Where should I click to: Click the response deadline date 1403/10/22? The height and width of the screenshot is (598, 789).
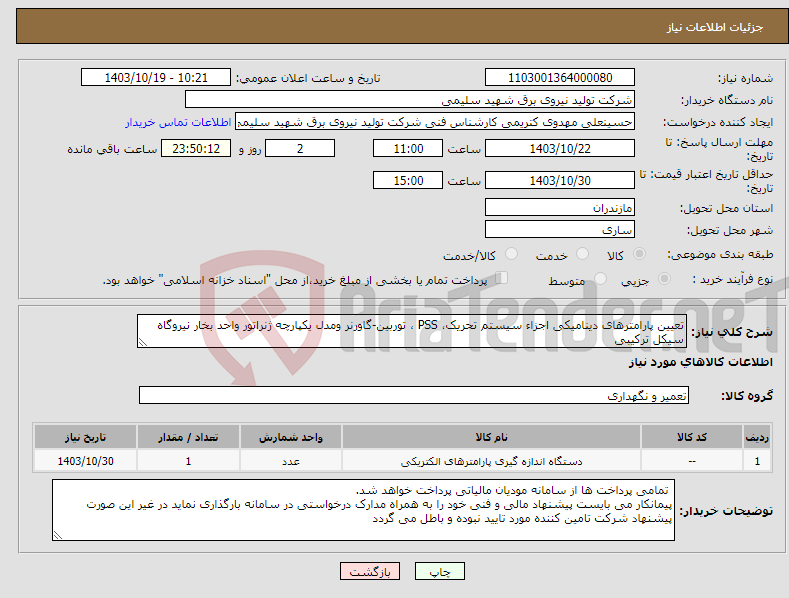coord(560,148)
